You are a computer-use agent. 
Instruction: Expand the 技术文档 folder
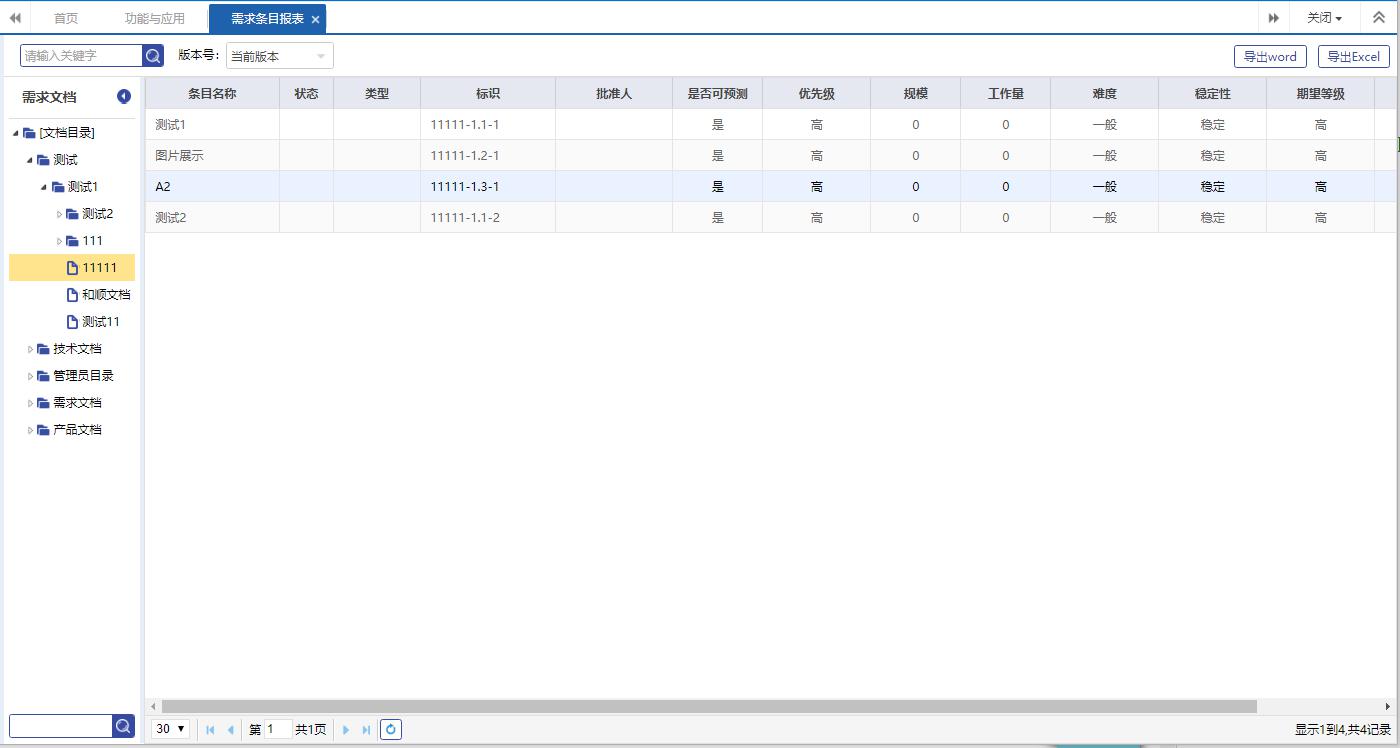point(31,349)
